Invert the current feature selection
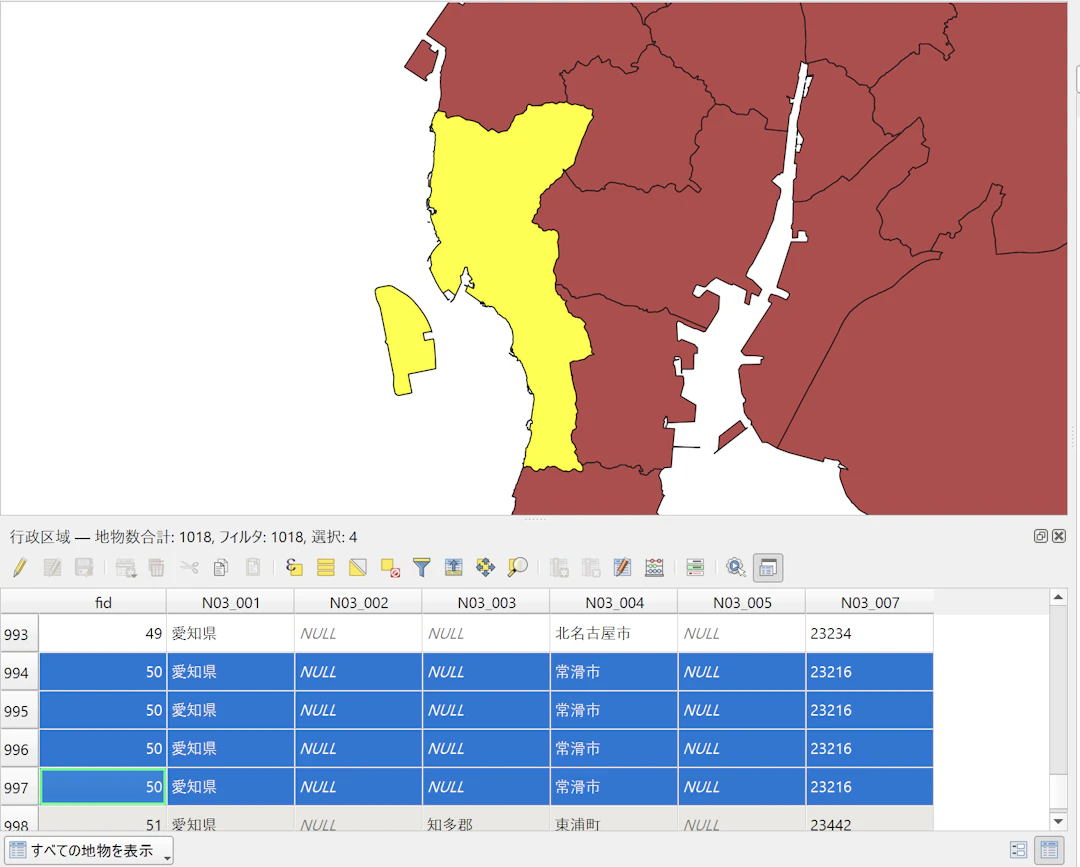The image size is (1080, 867). click(358, 568)
